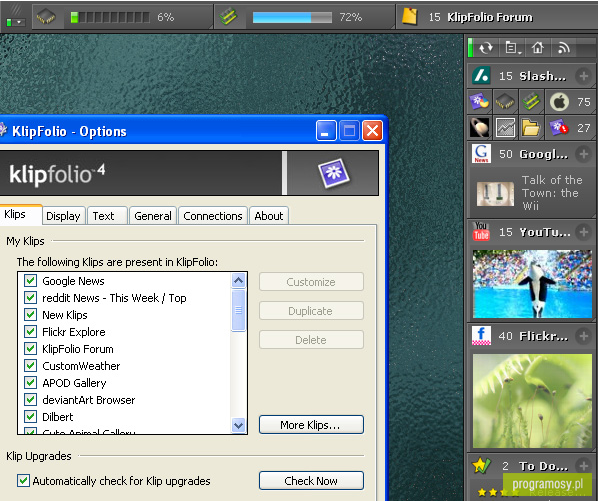
Task: Click the CPU chip Klip in sidebar
Action: click(x=505, y=102)
